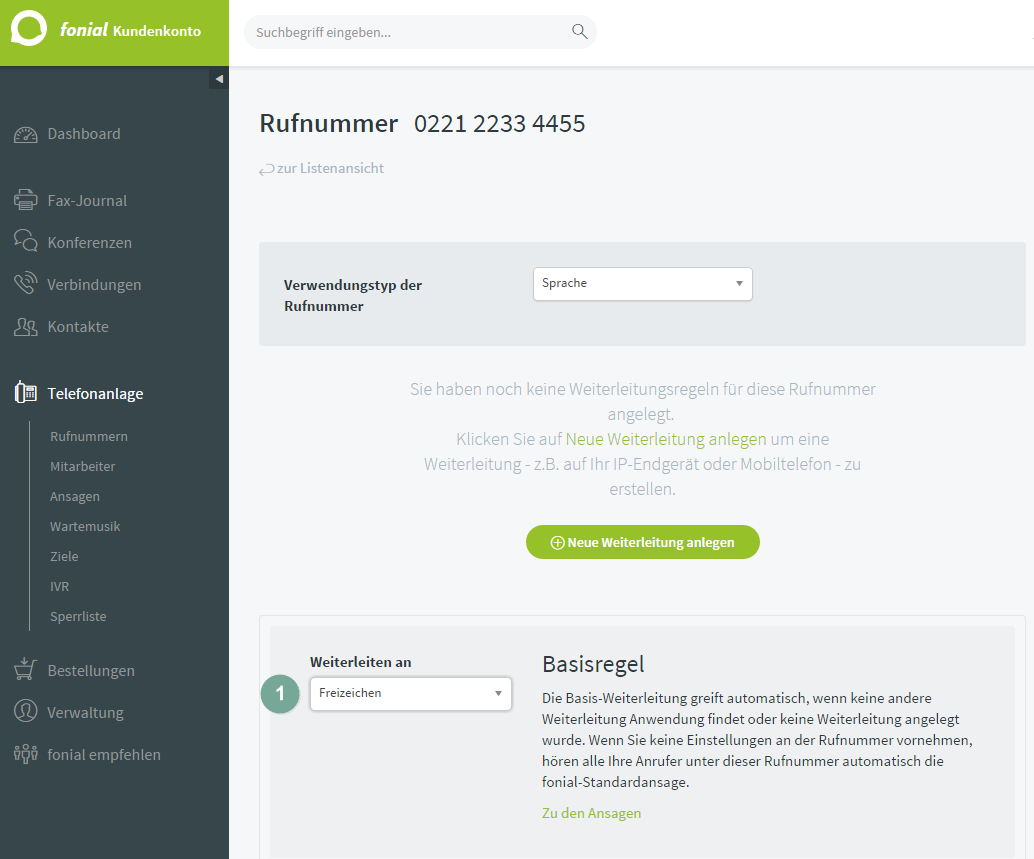Click the Kontakte people icon
This screenshot has width=1034, height=859.
[26, 326]
